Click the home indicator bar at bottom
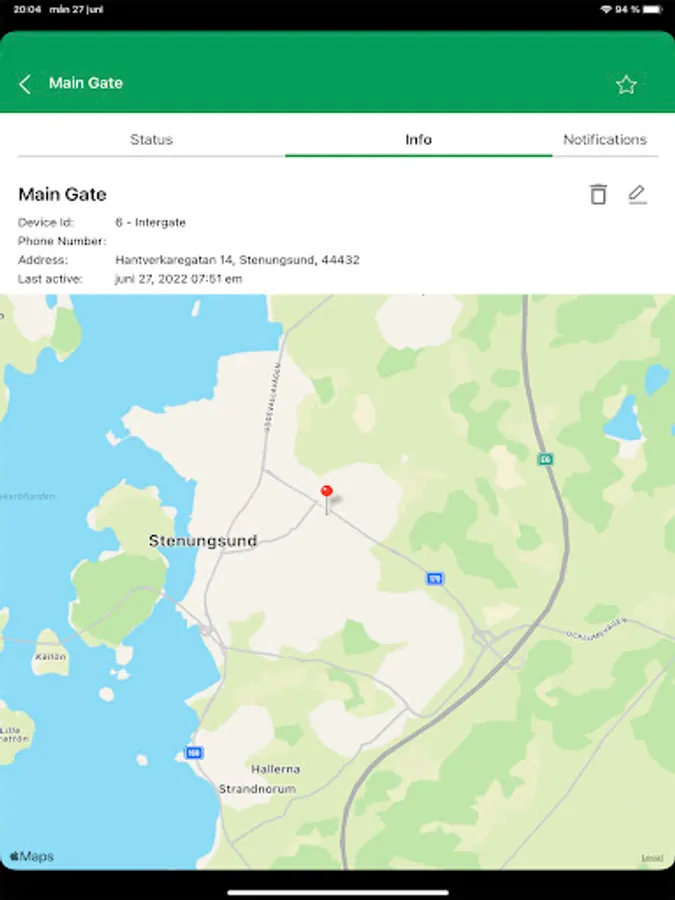This screenshot has width=675, height=900. (338, 892)
